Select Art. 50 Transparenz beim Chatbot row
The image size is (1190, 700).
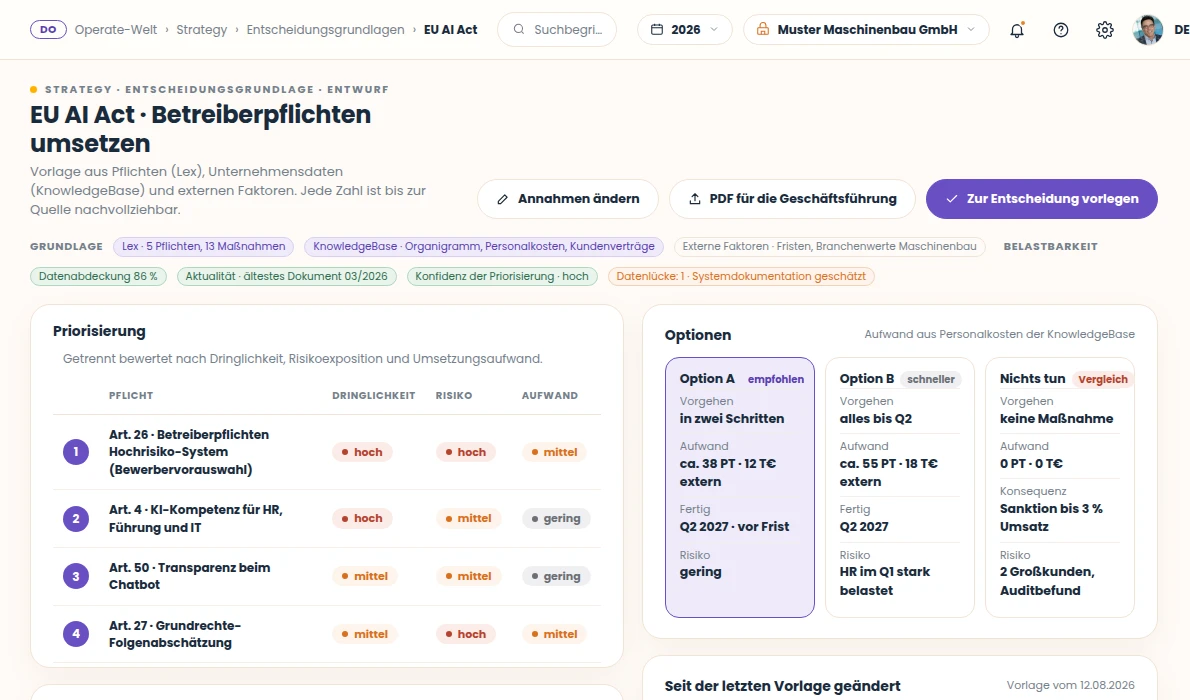click(x=327, y=576)
